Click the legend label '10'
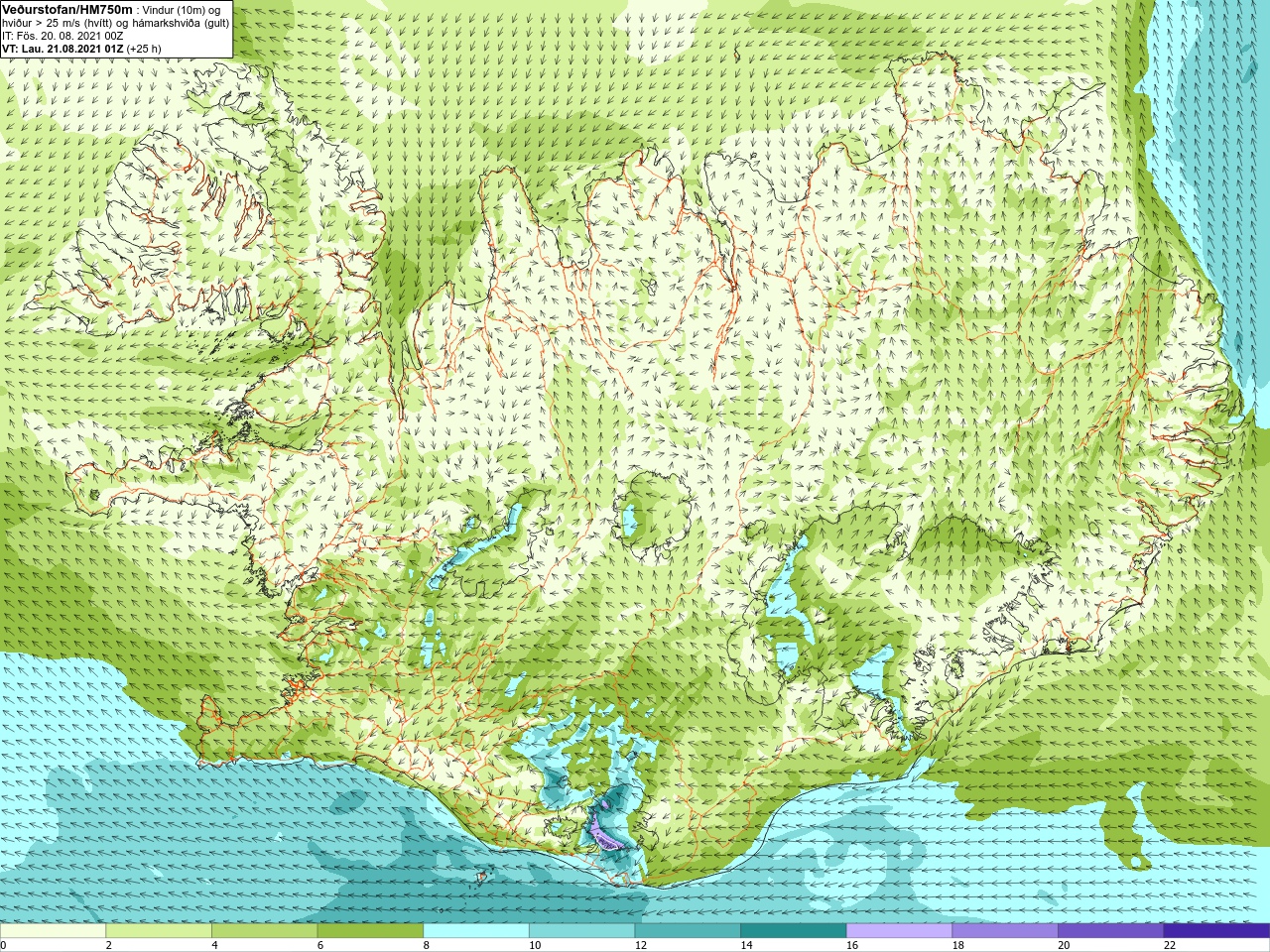Viewport: 1270px width, 952px height. (x=535, y=945)
